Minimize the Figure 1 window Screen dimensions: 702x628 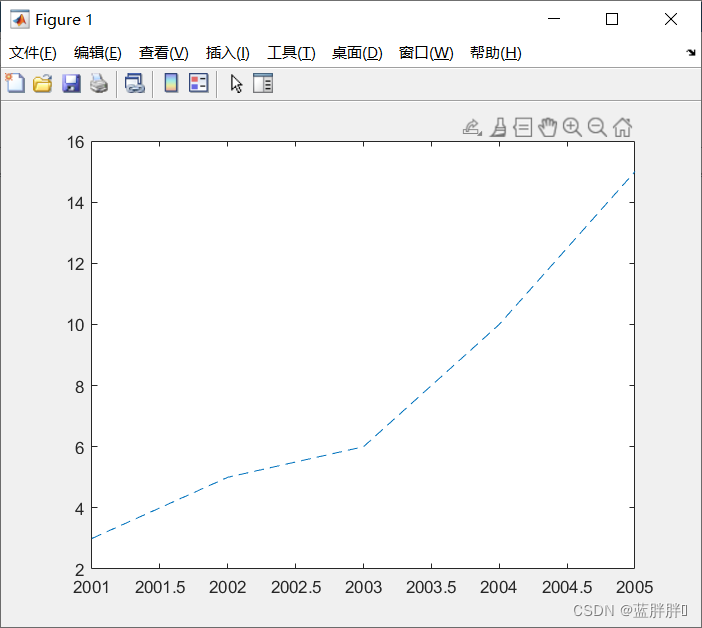point(554,19)
